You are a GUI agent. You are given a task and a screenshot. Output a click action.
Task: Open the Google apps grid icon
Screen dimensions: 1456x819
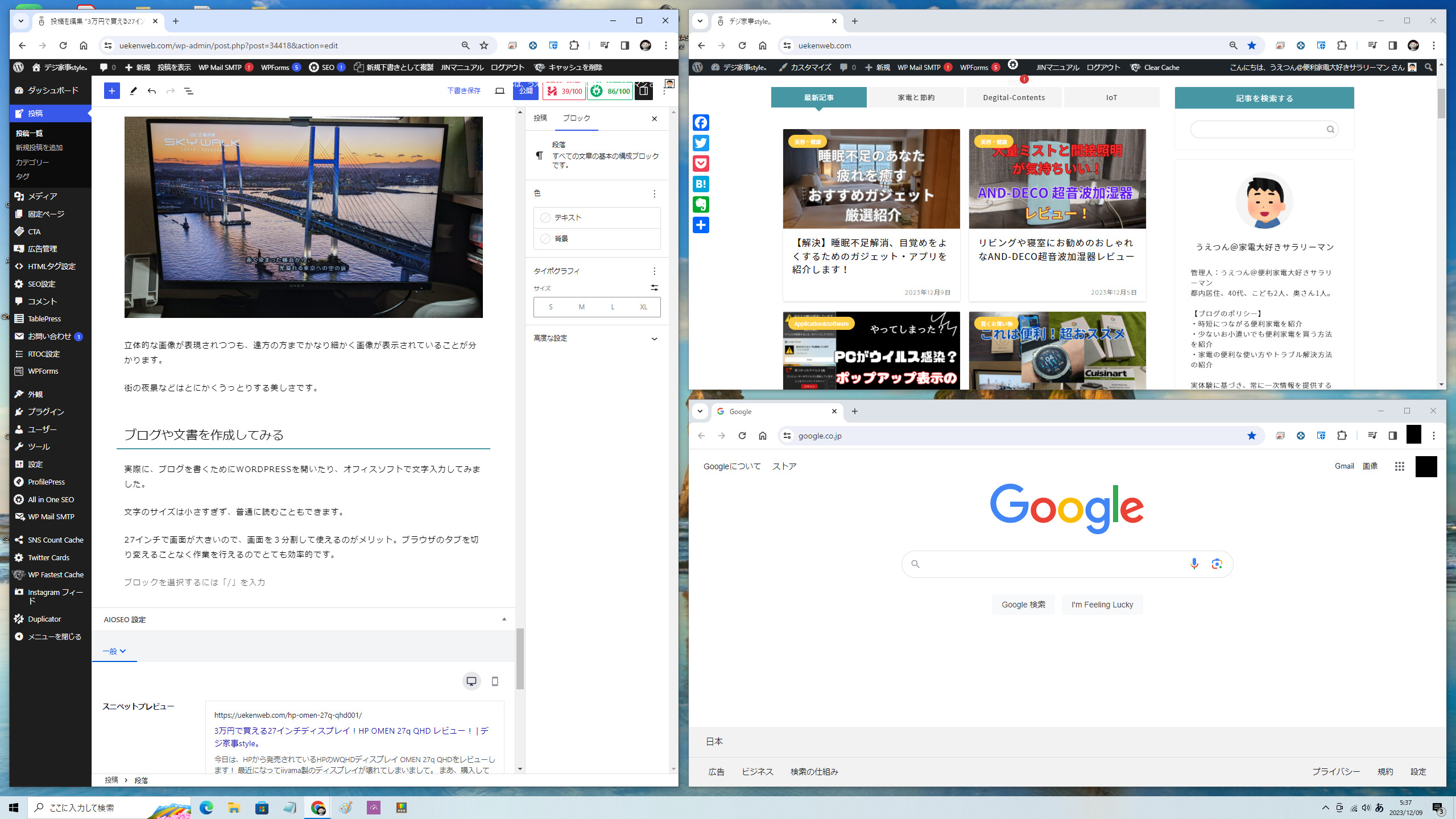tap(1400, 466)
